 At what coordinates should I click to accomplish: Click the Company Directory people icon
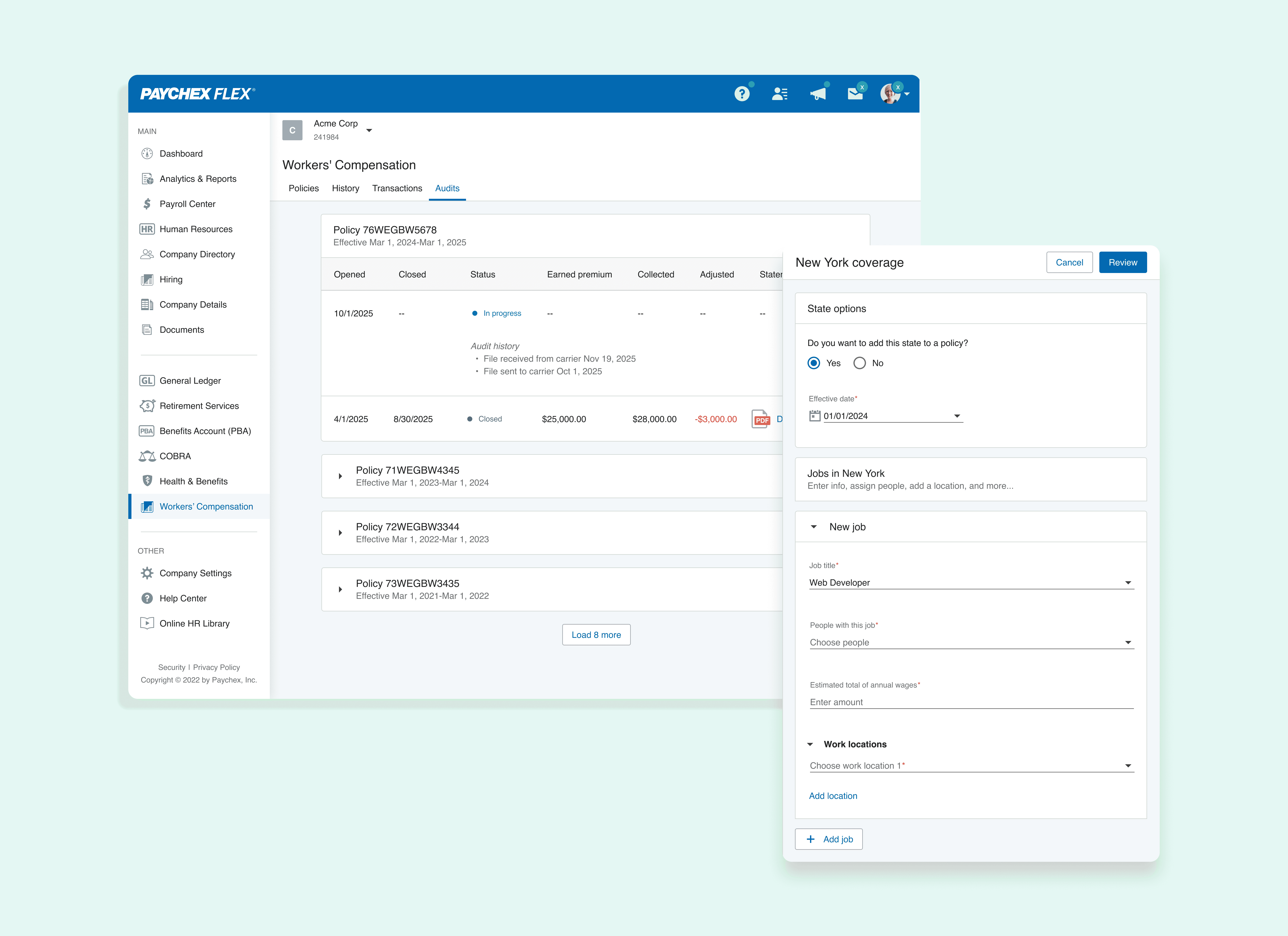[147, 255]
